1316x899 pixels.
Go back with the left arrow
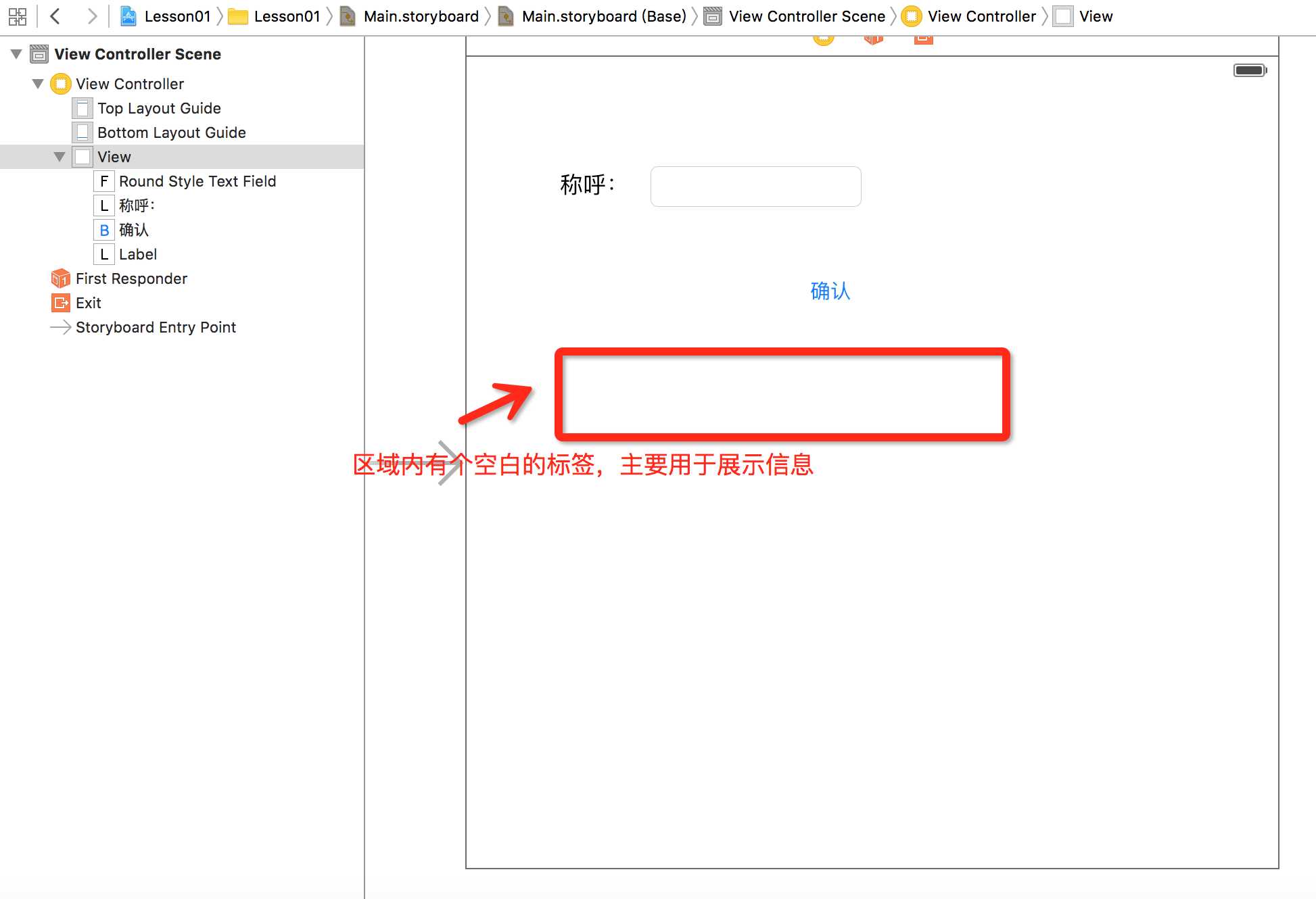coord(56,16)
